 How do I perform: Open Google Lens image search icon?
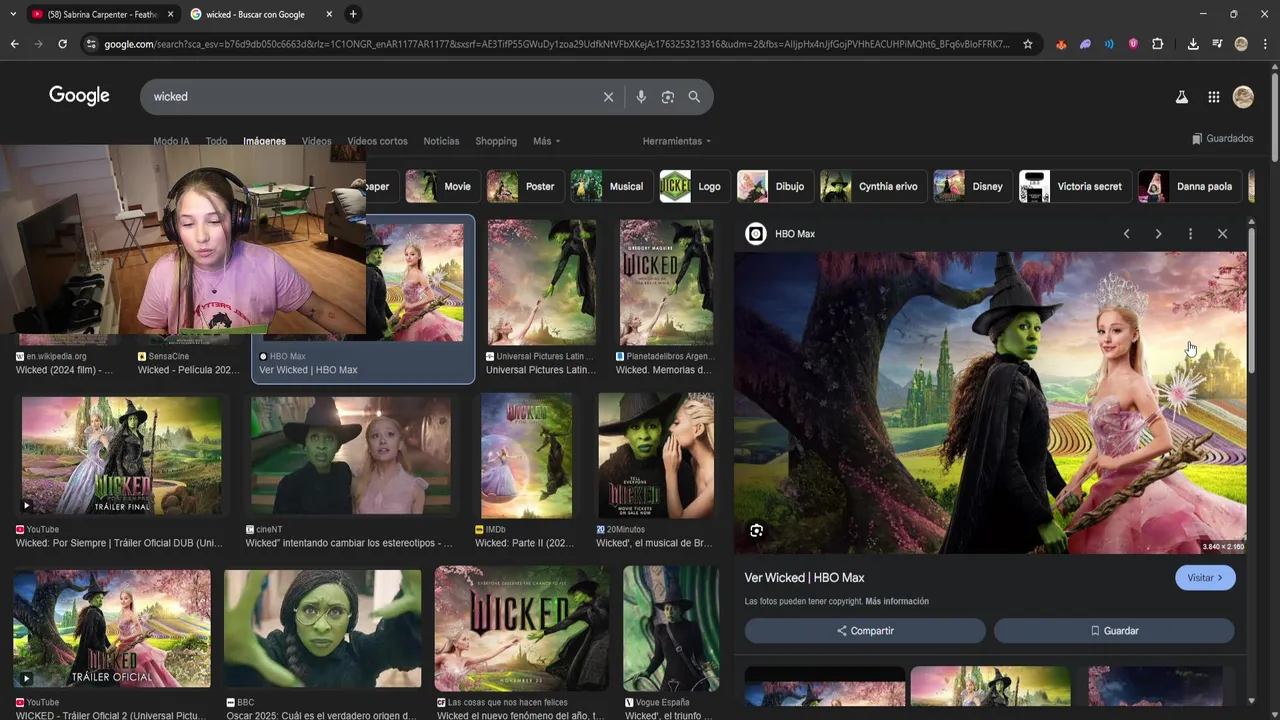668,97
